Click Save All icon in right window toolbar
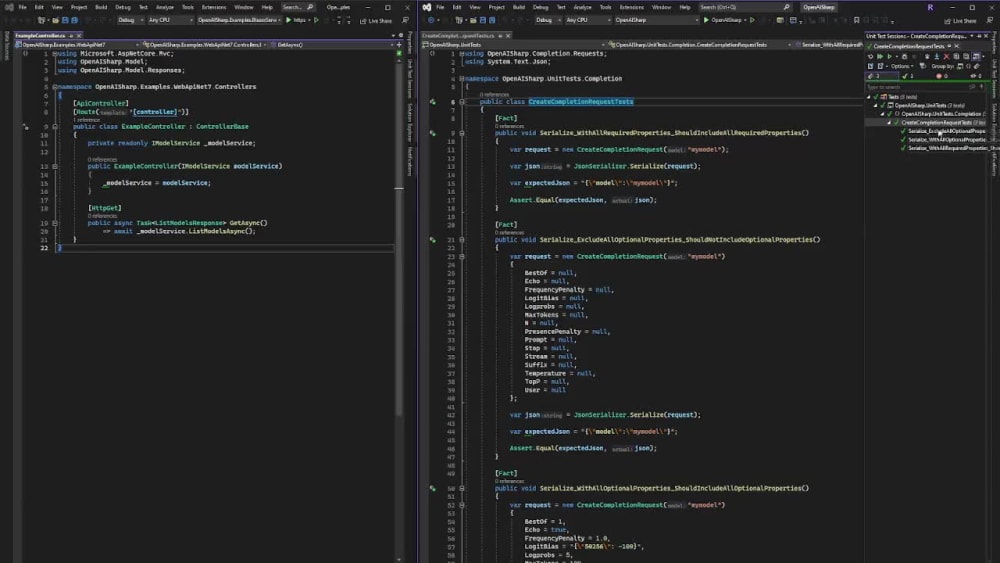The height and width of the screenshot is (563, 1000). coord(492,20)
